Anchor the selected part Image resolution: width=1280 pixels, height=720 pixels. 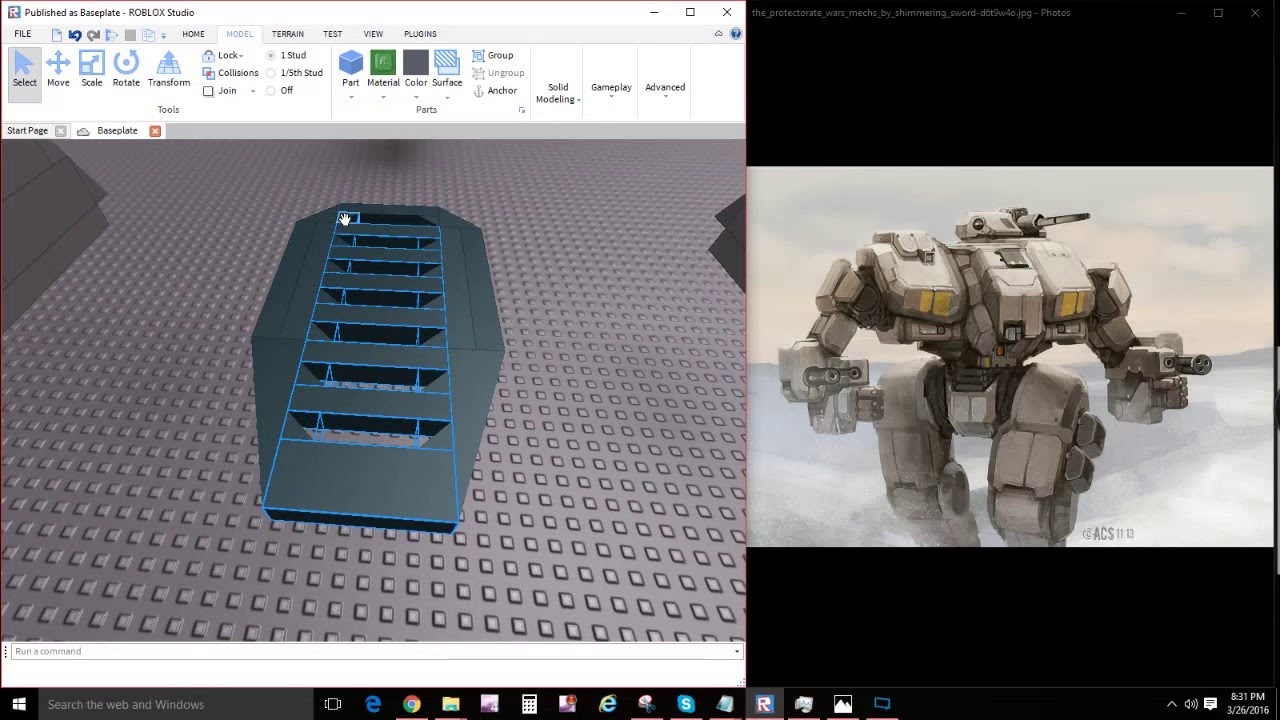[495, 91]
